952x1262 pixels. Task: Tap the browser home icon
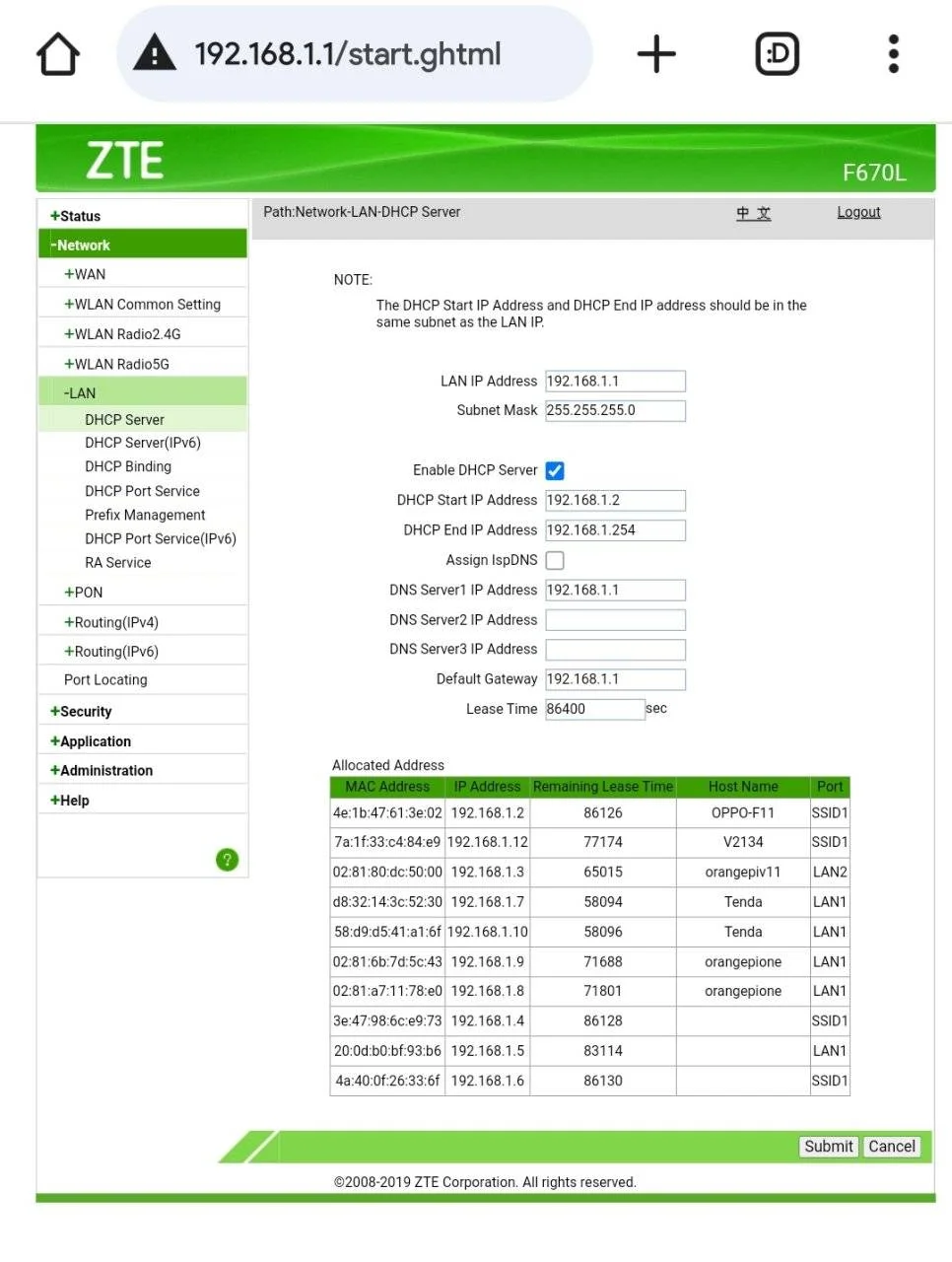(58, 53)
